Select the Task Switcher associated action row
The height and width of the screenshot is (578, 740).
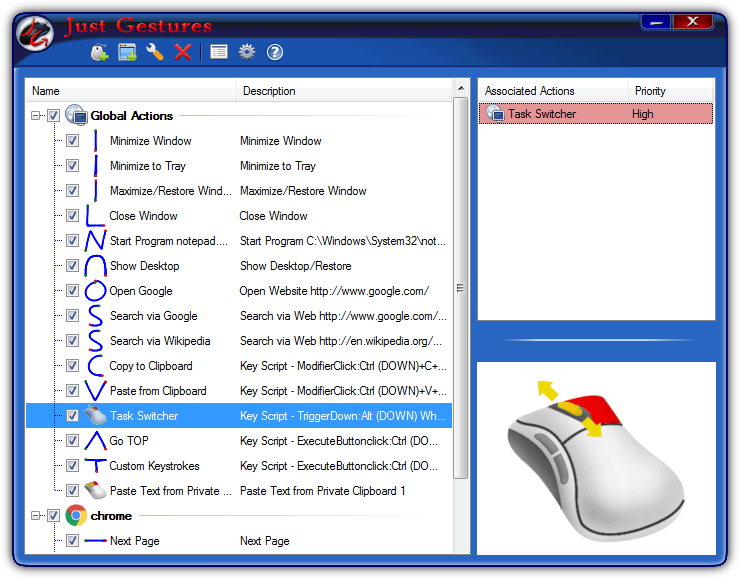click(596, 114)
